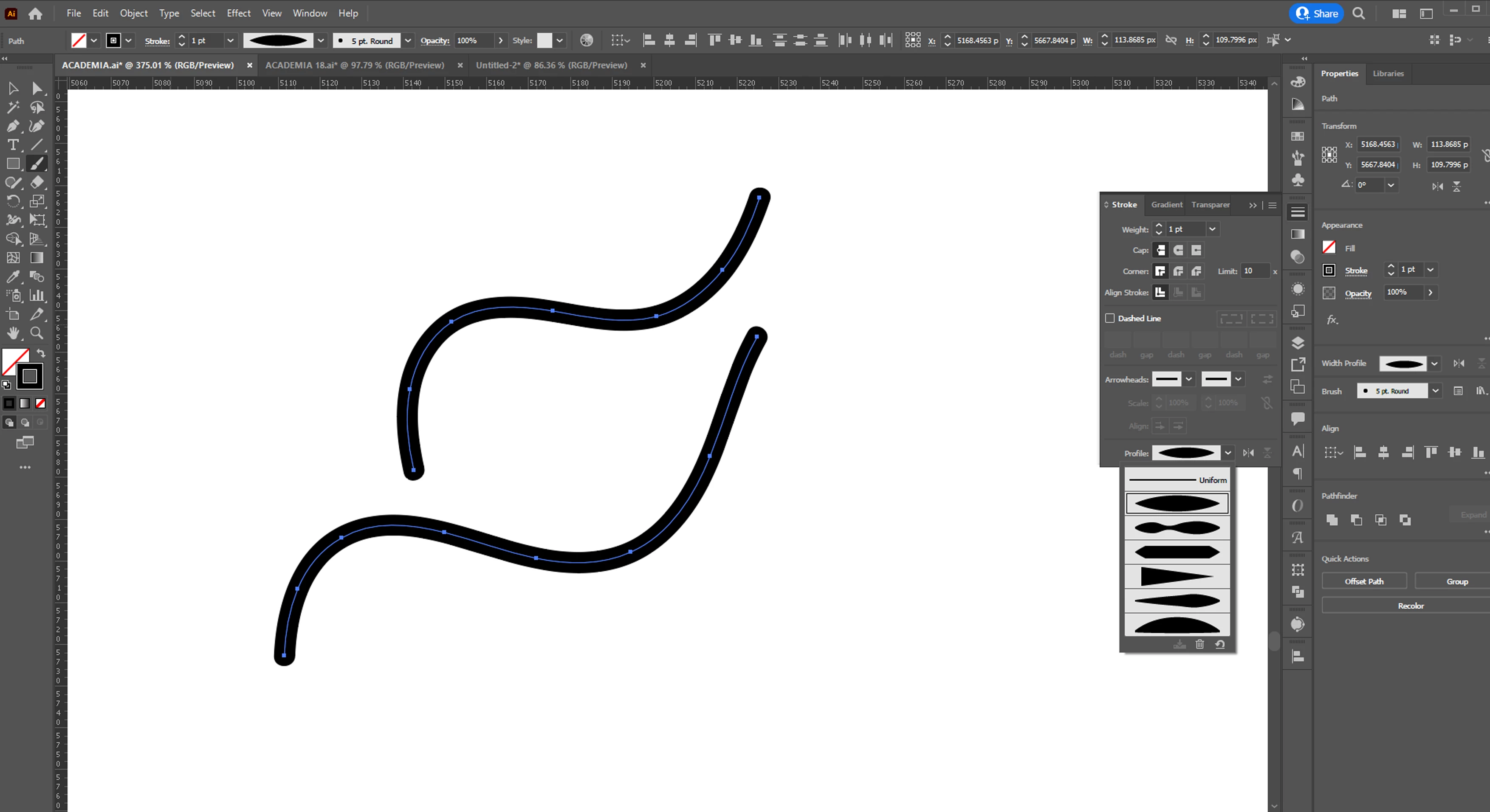Screen dimensions: 1490x812
Task: Expand the 5 pt. Round brush dropdown
Action: 408,40
